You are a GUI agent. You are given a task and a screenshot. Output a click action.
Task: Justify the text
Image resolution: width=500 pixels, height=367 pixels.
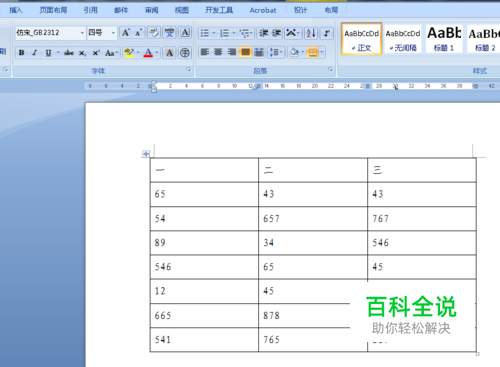pyautogui.click(x=245, y=52)
